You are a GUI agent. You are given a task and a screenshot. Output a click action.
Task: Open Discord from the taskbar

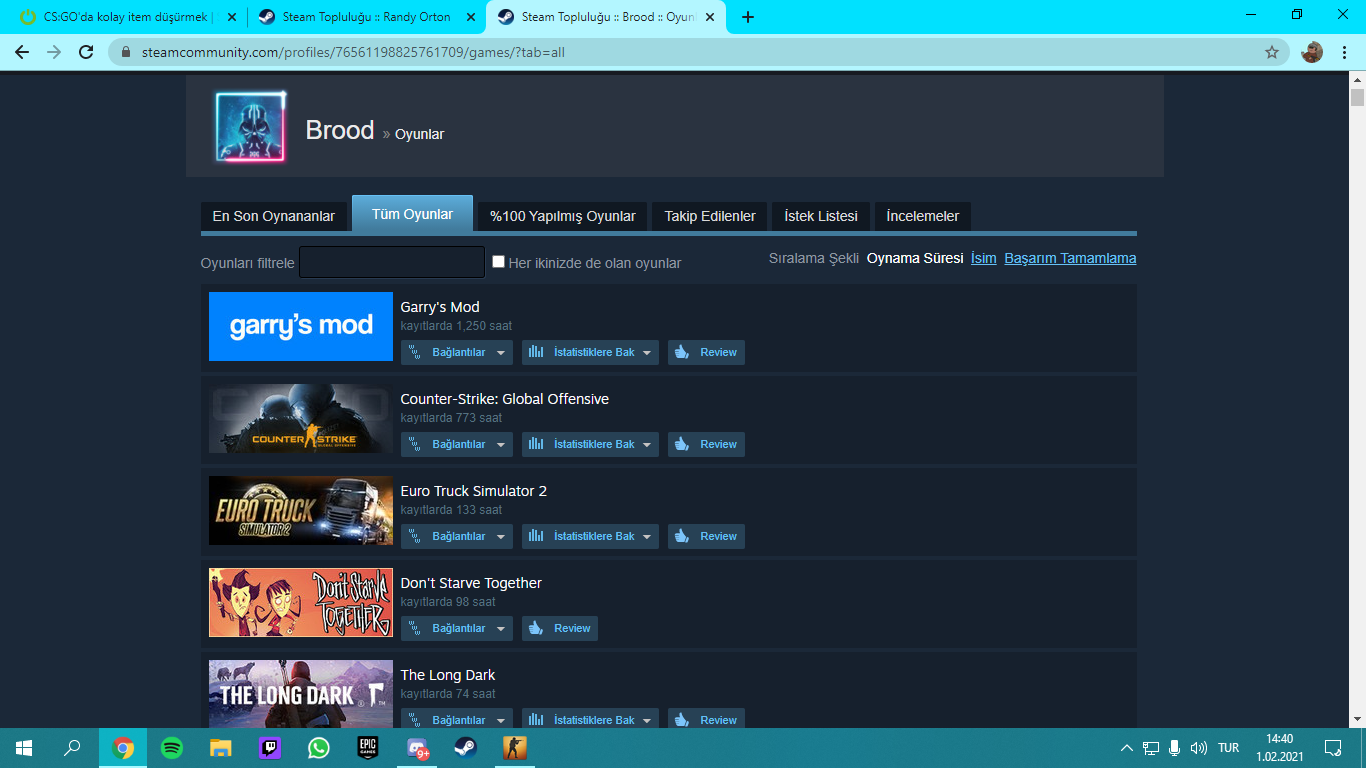click(417, 748)
